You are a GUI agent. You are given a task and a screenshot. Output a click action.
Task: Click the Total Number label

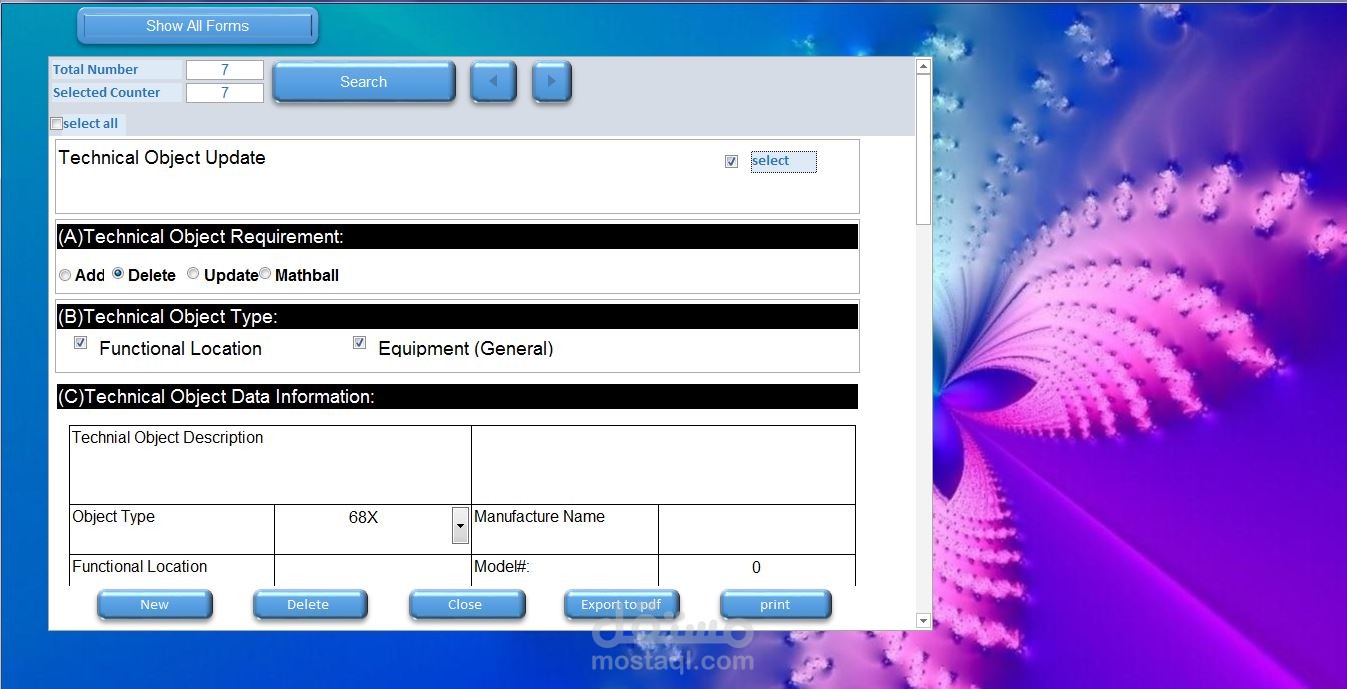pyautogui.click(x=96, y=70)
